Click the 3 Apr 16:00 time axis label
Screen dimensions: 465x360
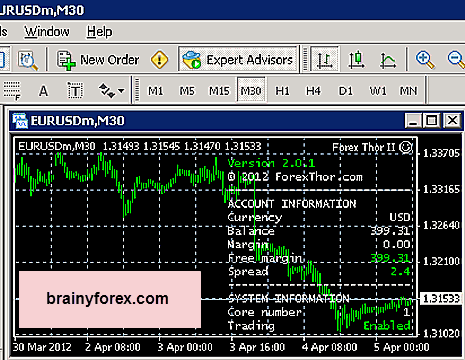(x=257, y=347)
